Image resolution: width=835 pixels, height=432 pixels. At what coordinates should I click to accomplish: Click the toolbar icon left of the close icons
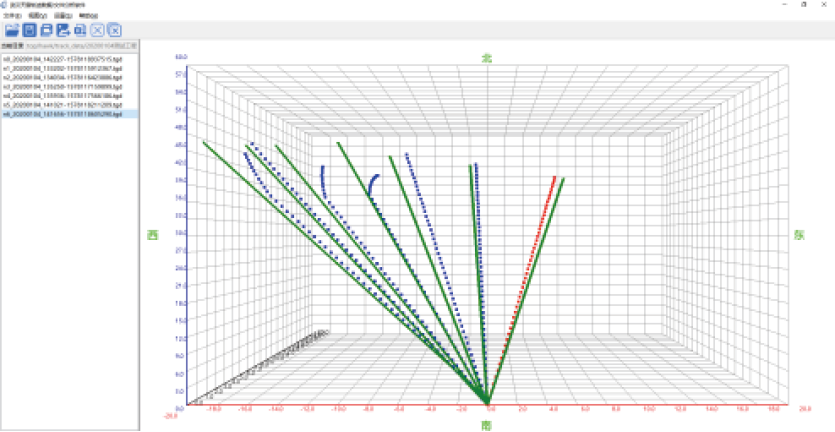click(x=80, y=30)
